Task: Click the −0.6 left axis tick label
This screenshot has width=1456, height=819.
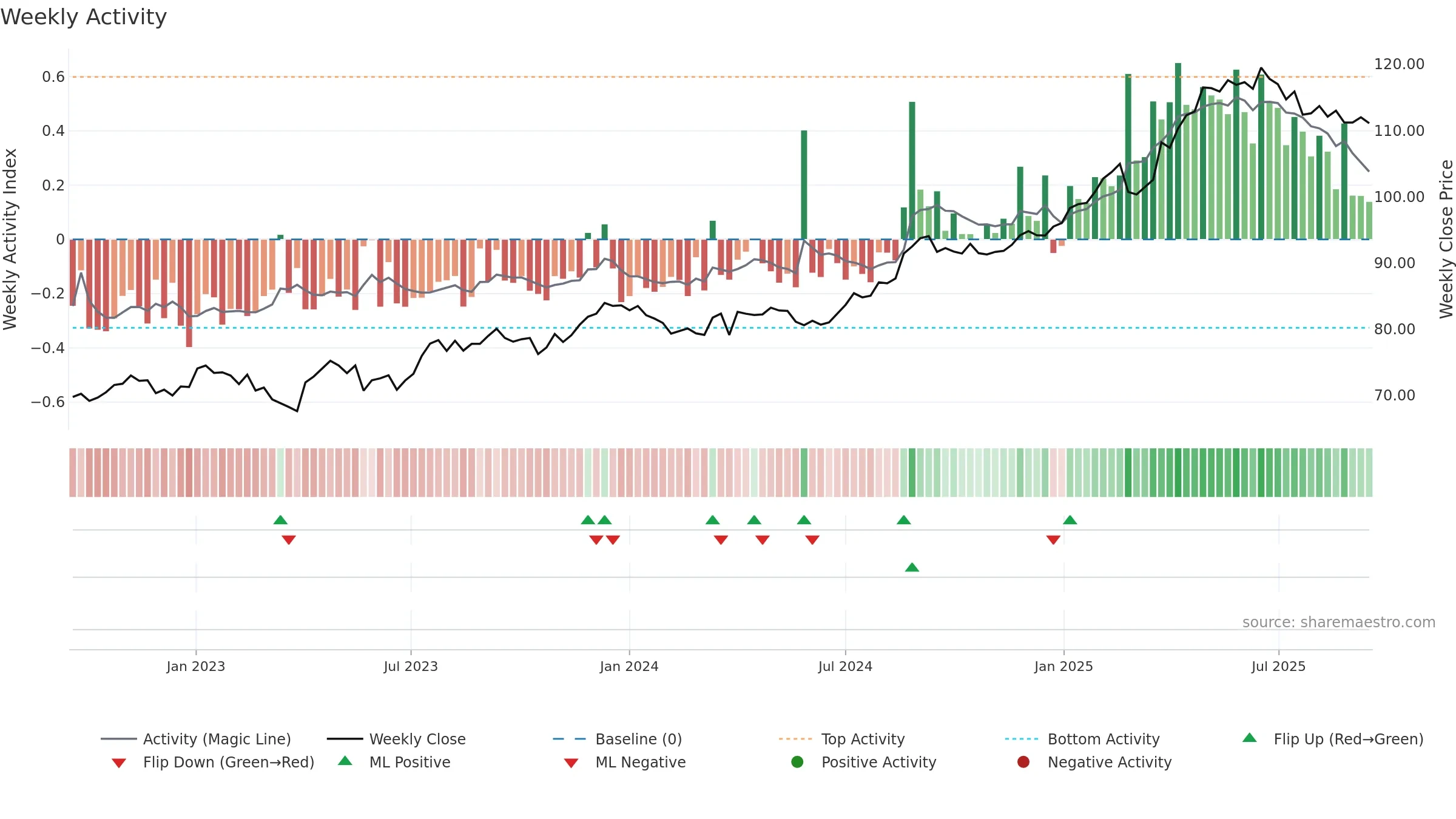Action: 48,402
